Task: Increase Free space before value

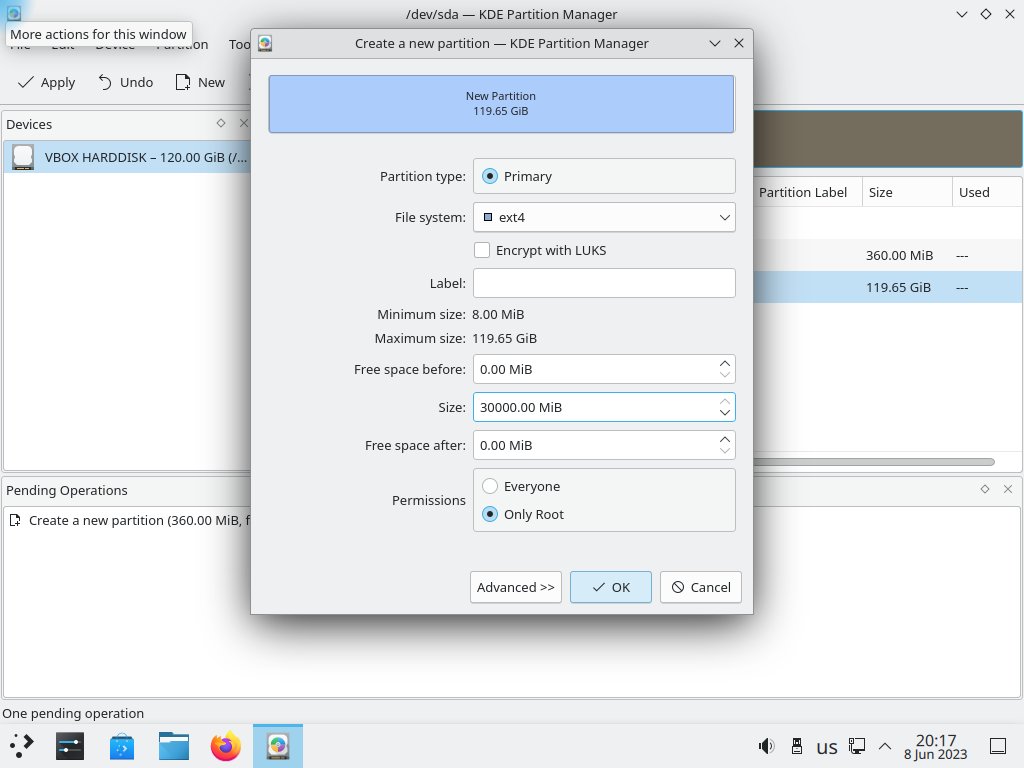Action: point(725,364)
